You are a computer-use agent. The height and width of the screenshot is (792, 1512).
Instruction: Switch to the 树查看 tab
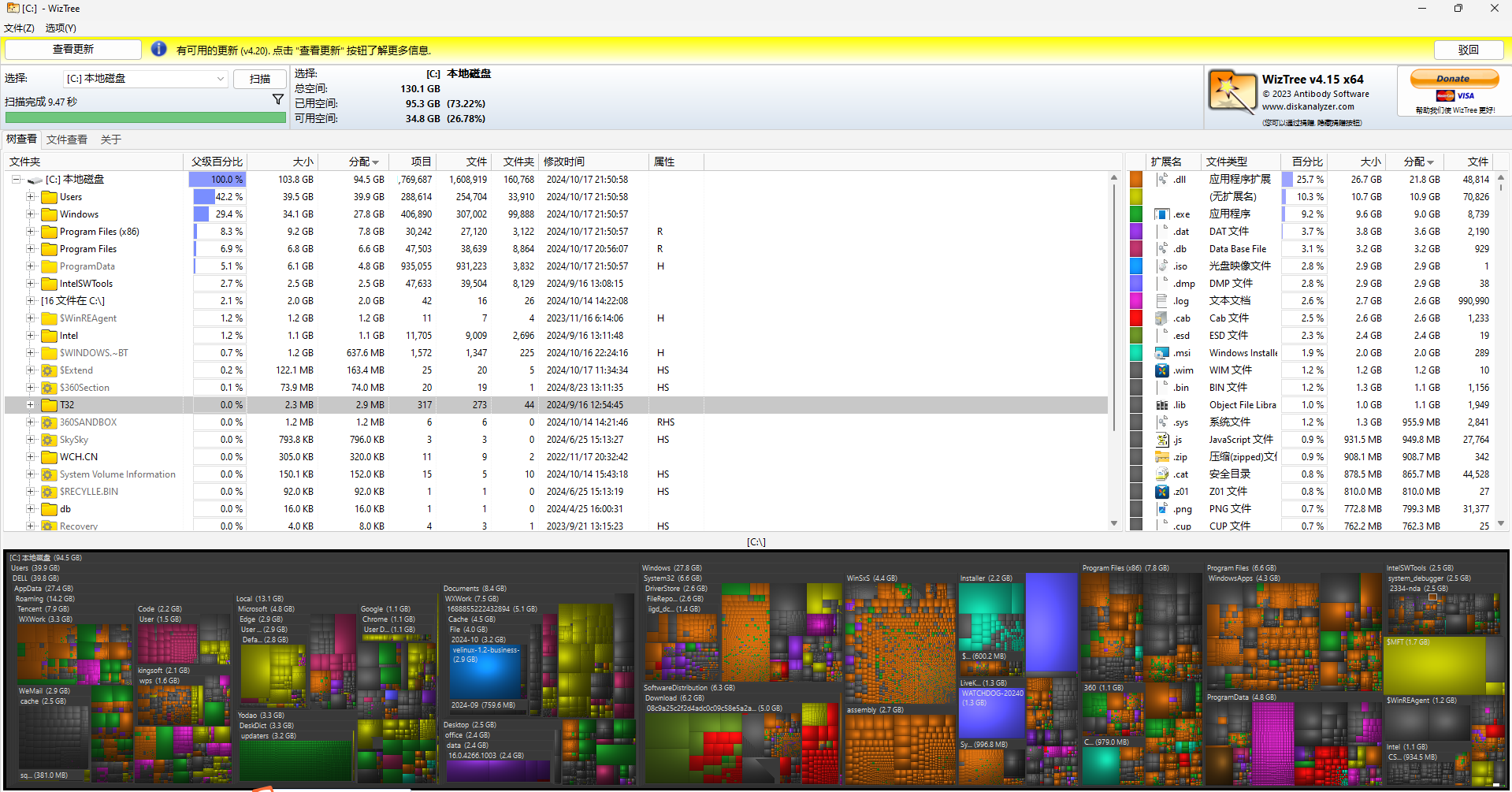tap(21, 139)
